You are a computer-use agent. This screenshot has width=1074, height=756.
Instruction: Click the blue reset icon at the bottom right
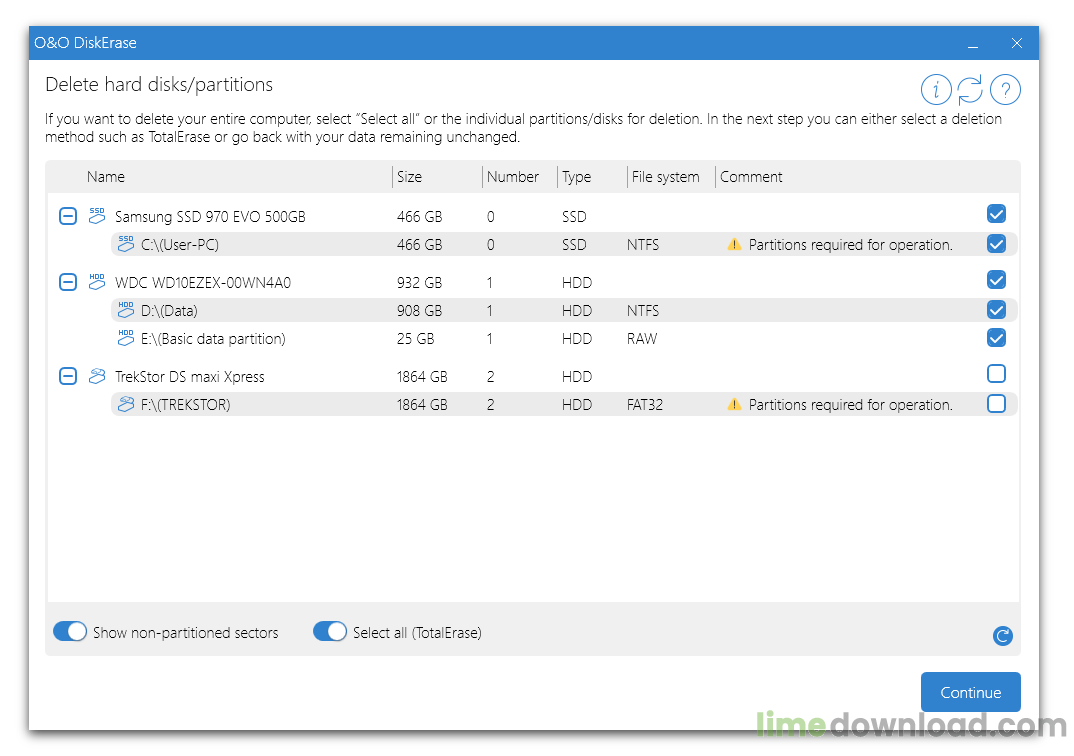(1003, 636)
